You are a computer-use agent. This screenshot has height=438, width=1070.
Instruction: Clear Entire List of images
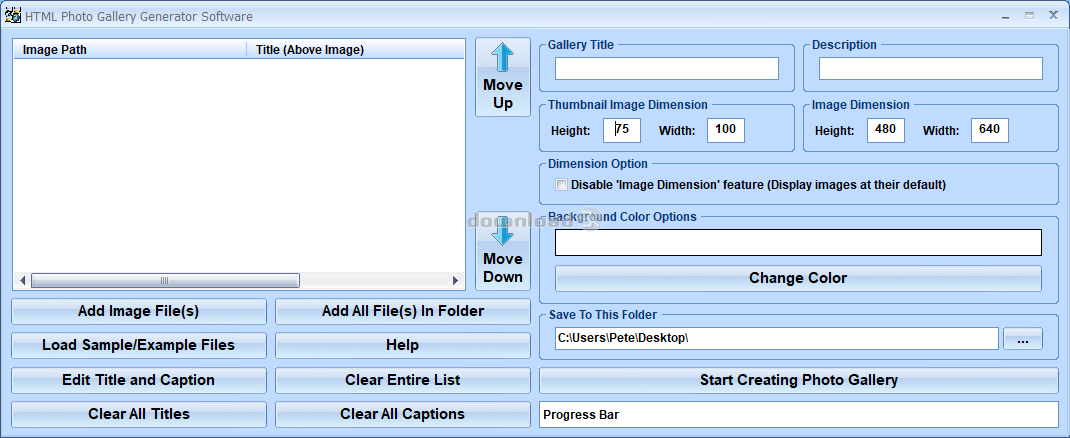[402, 380]
